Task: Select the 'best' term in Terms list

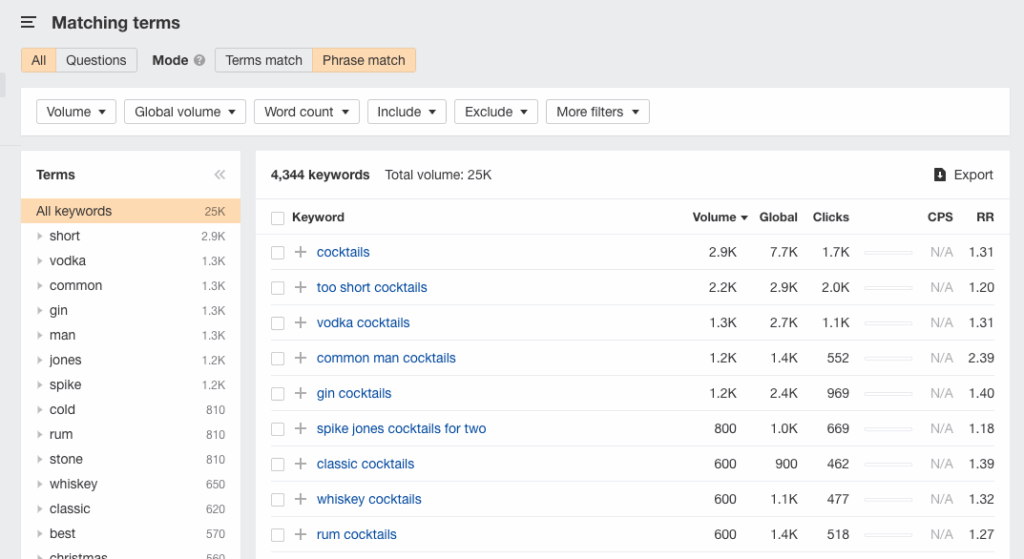Action: [x=62, y=534]
